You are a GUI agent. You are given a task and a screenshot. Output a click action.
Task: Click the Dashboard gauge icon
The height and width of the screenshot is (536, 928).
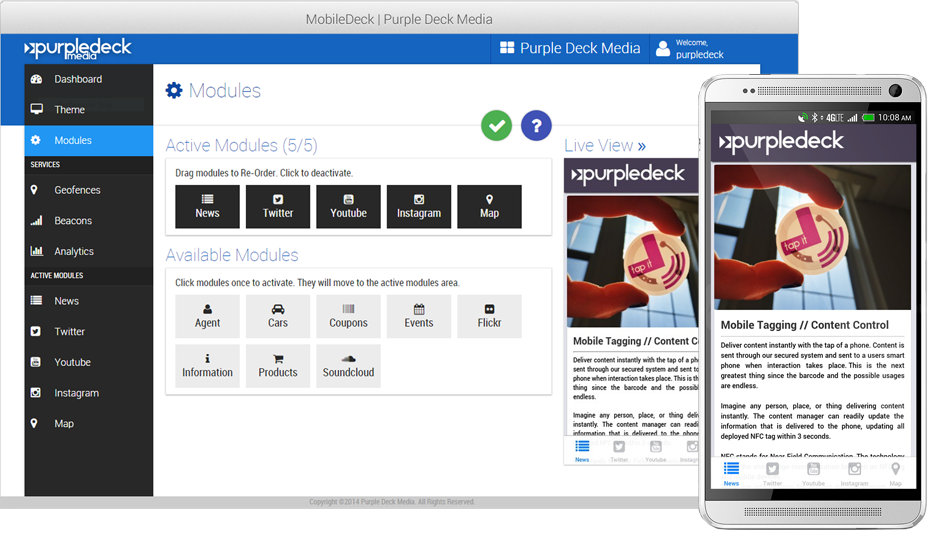pos(36,79)
